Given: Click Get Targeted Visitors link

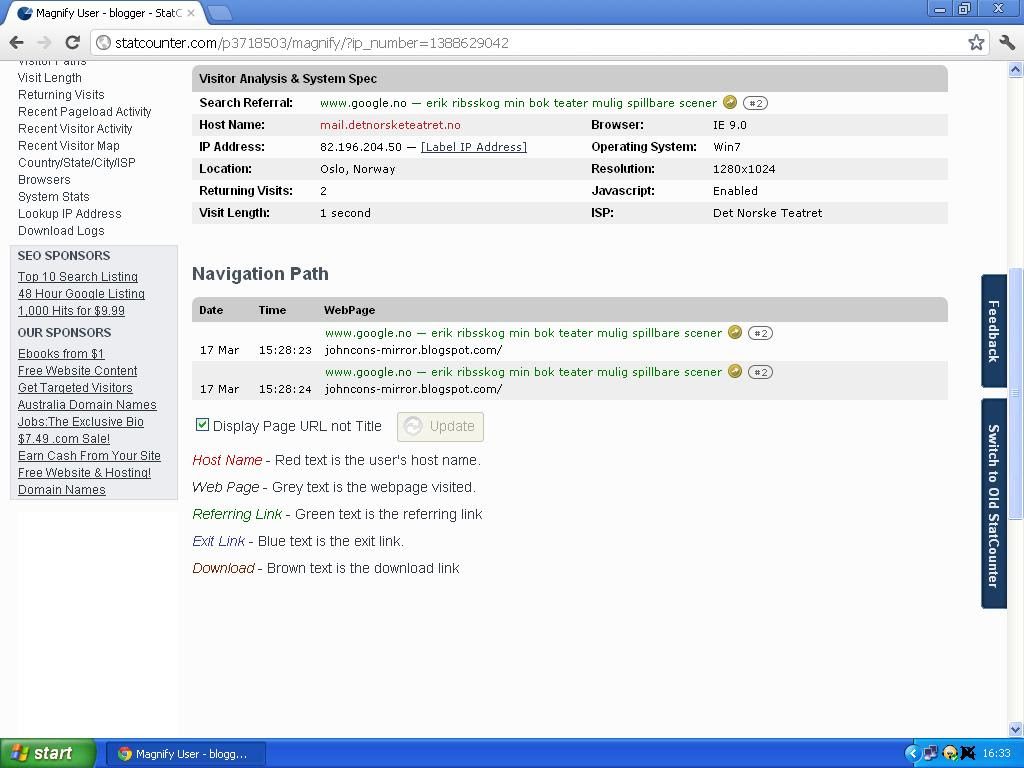Looking at the screenshot, I should pos(75,388).
